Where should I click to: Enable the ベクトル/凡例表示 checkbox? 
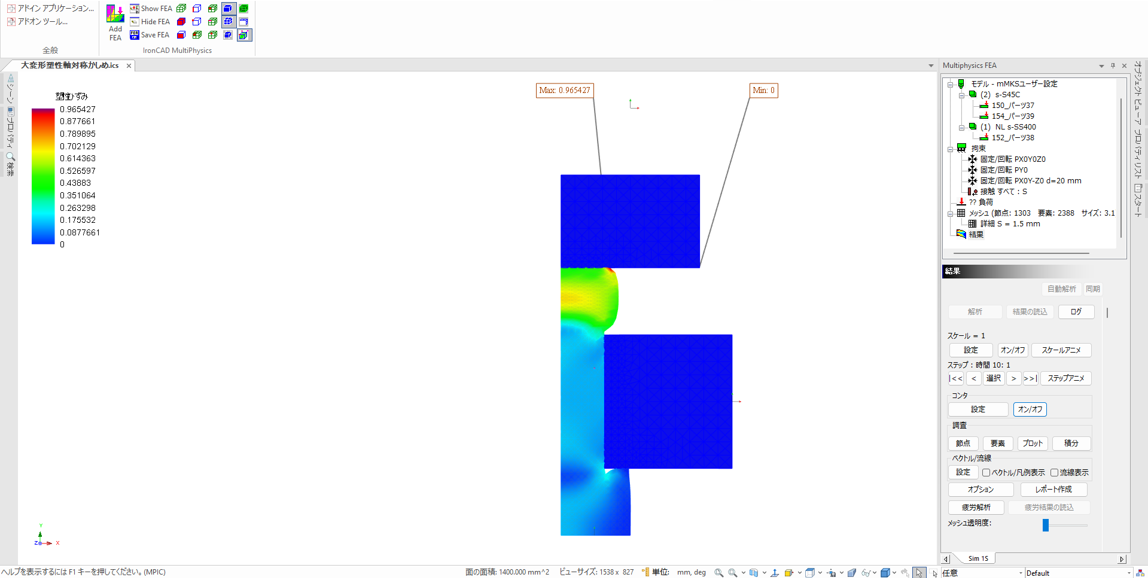987,473
